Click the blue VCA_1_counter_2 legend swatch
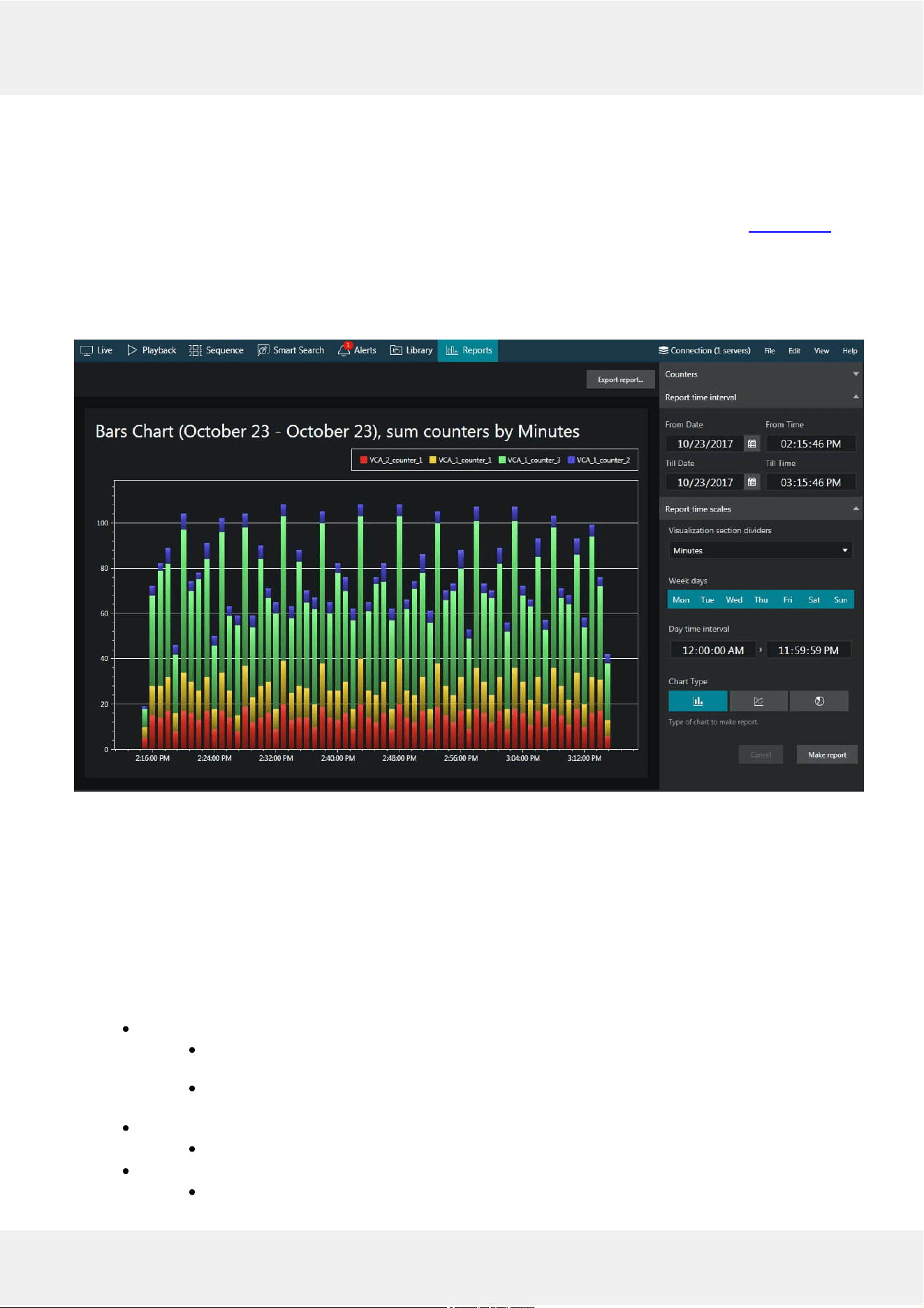This screenshot has height=1308, width=924. 571,460
